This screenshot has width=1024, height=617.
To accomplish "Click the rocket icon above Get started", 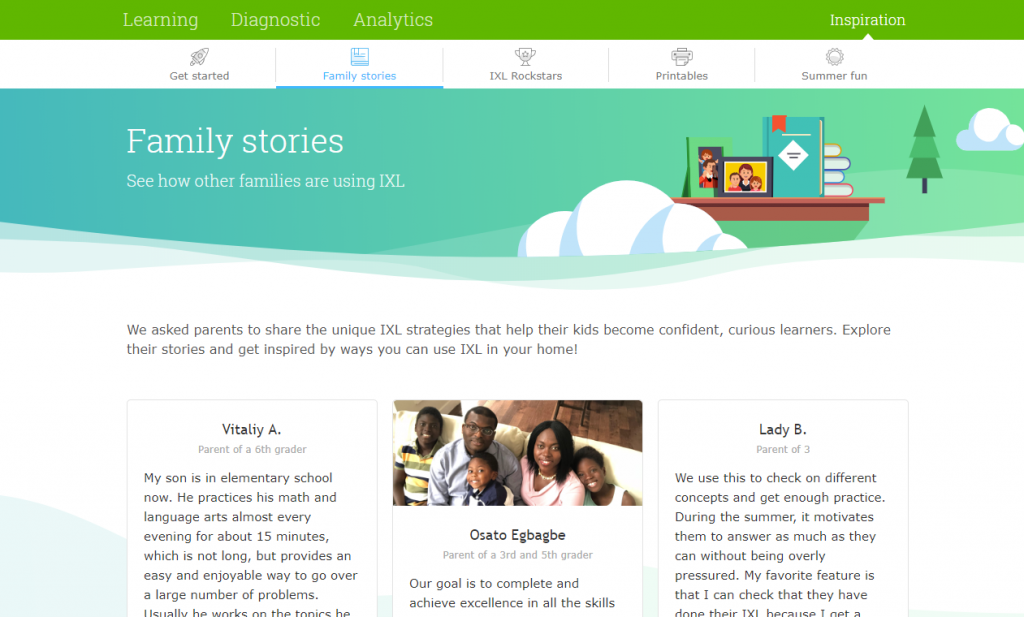I will click(x=198, y=56).
